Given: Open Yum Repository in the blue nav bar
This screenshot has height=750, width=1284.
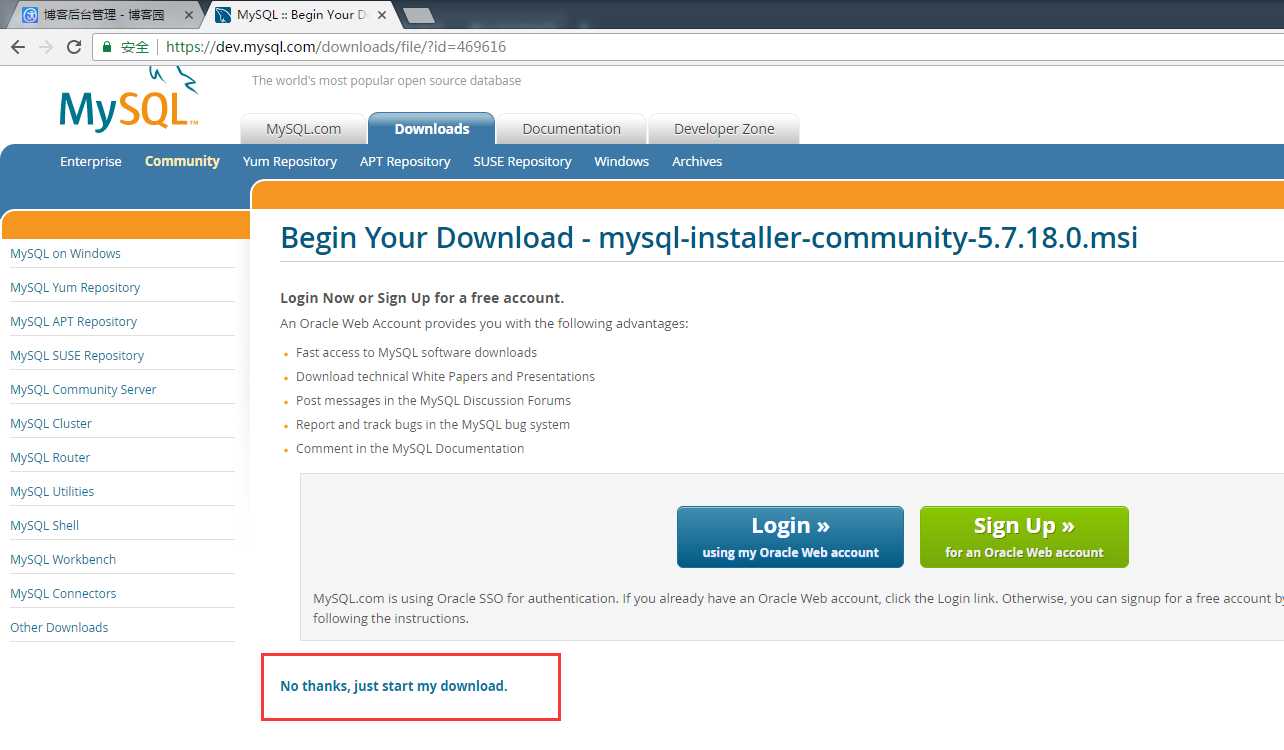Looking at the screenshot, I should (x=290, y=161).
